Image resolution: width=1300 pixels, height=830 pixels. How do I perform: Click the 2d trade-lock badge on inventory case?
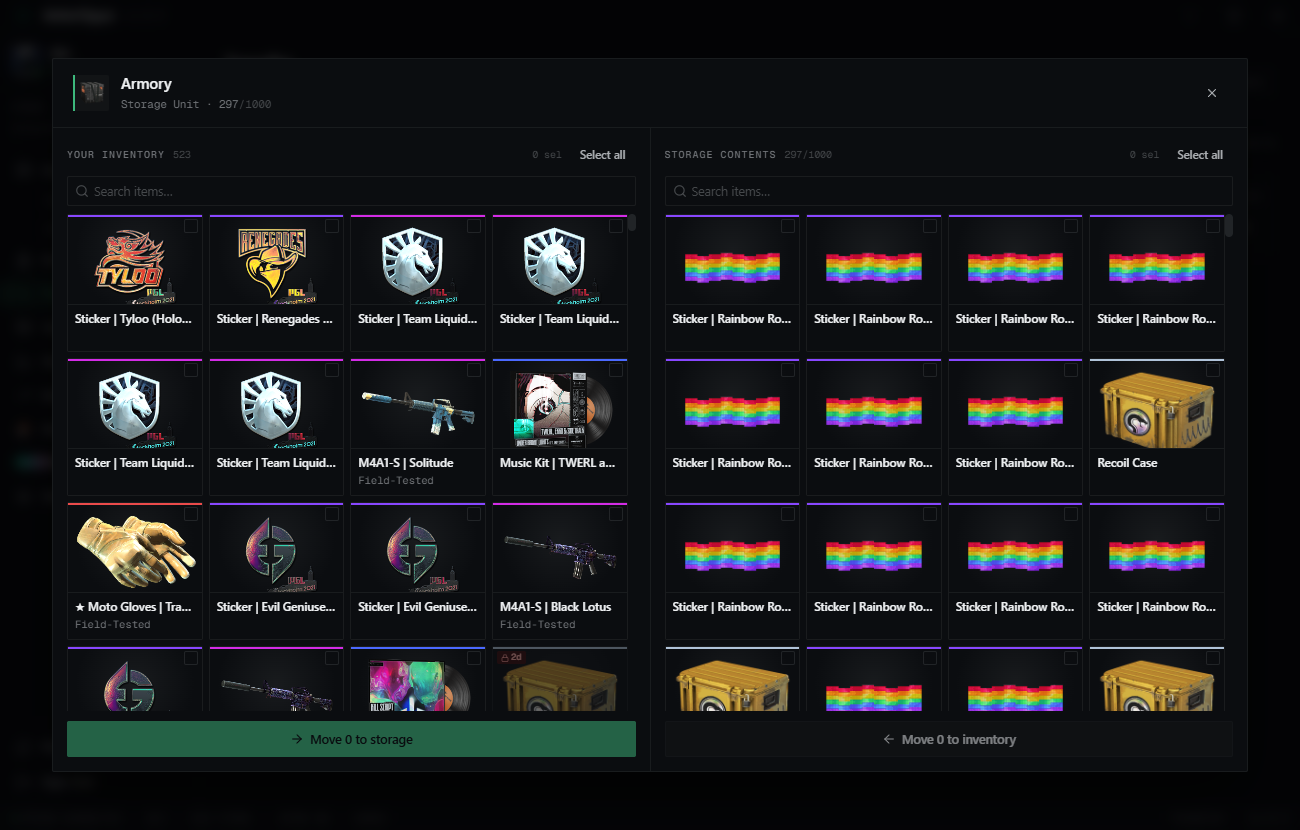[511, 657]
